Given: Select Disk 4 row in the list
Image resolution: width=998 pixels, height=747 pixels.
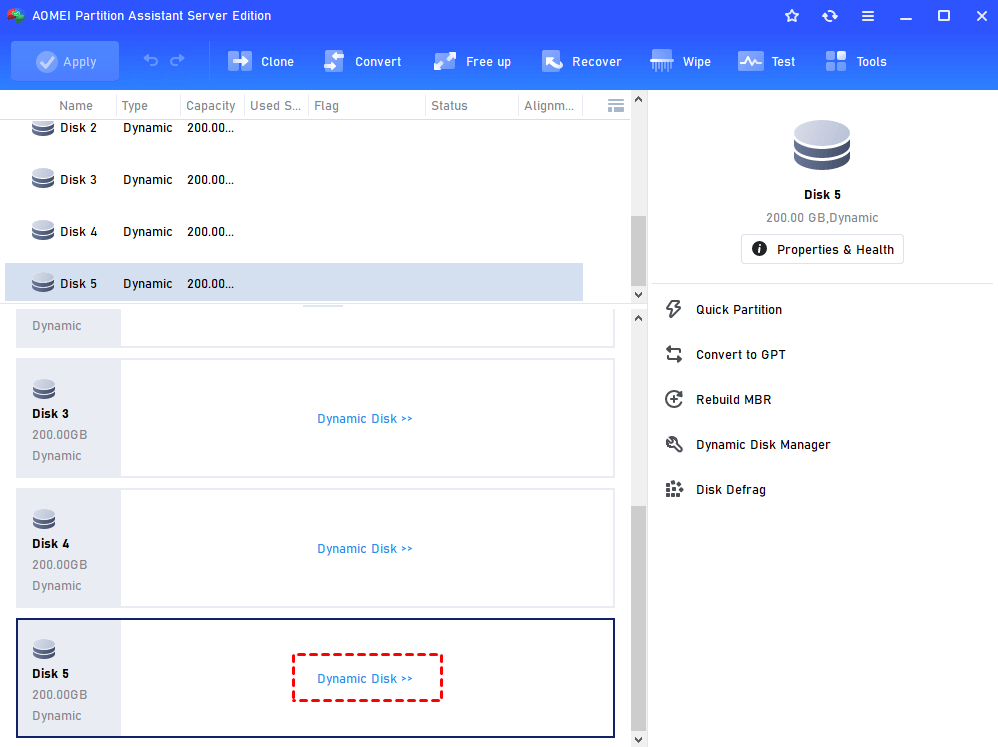Looking at the screenshot, I should coord(294,232).
